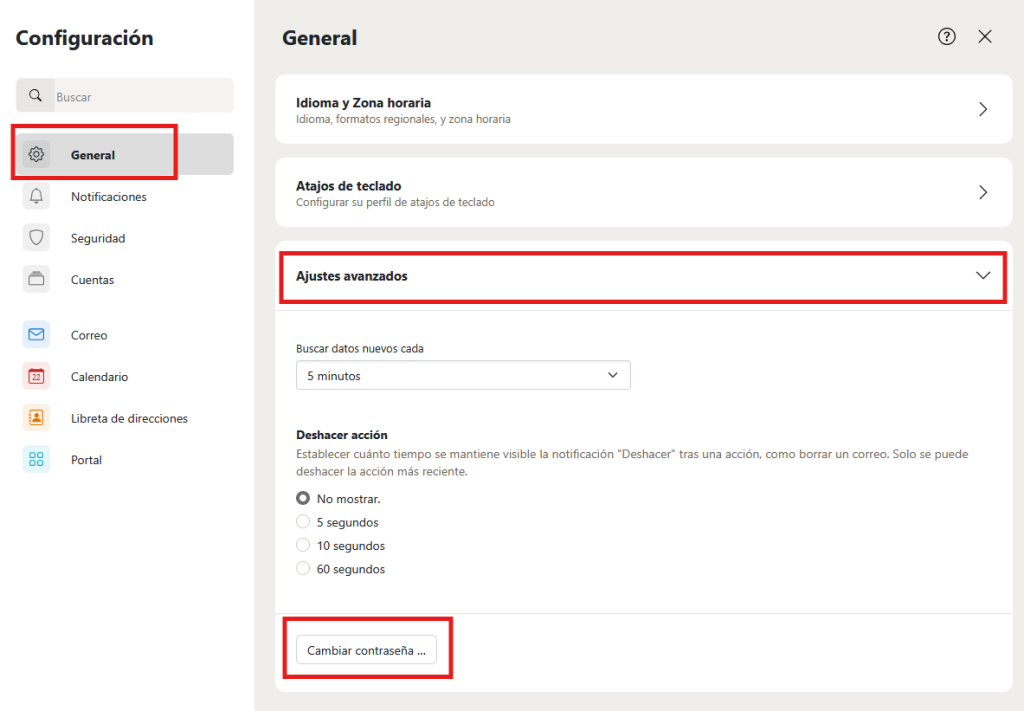
Task: Close the Configuración dialog with X
Action: point(985,37)
